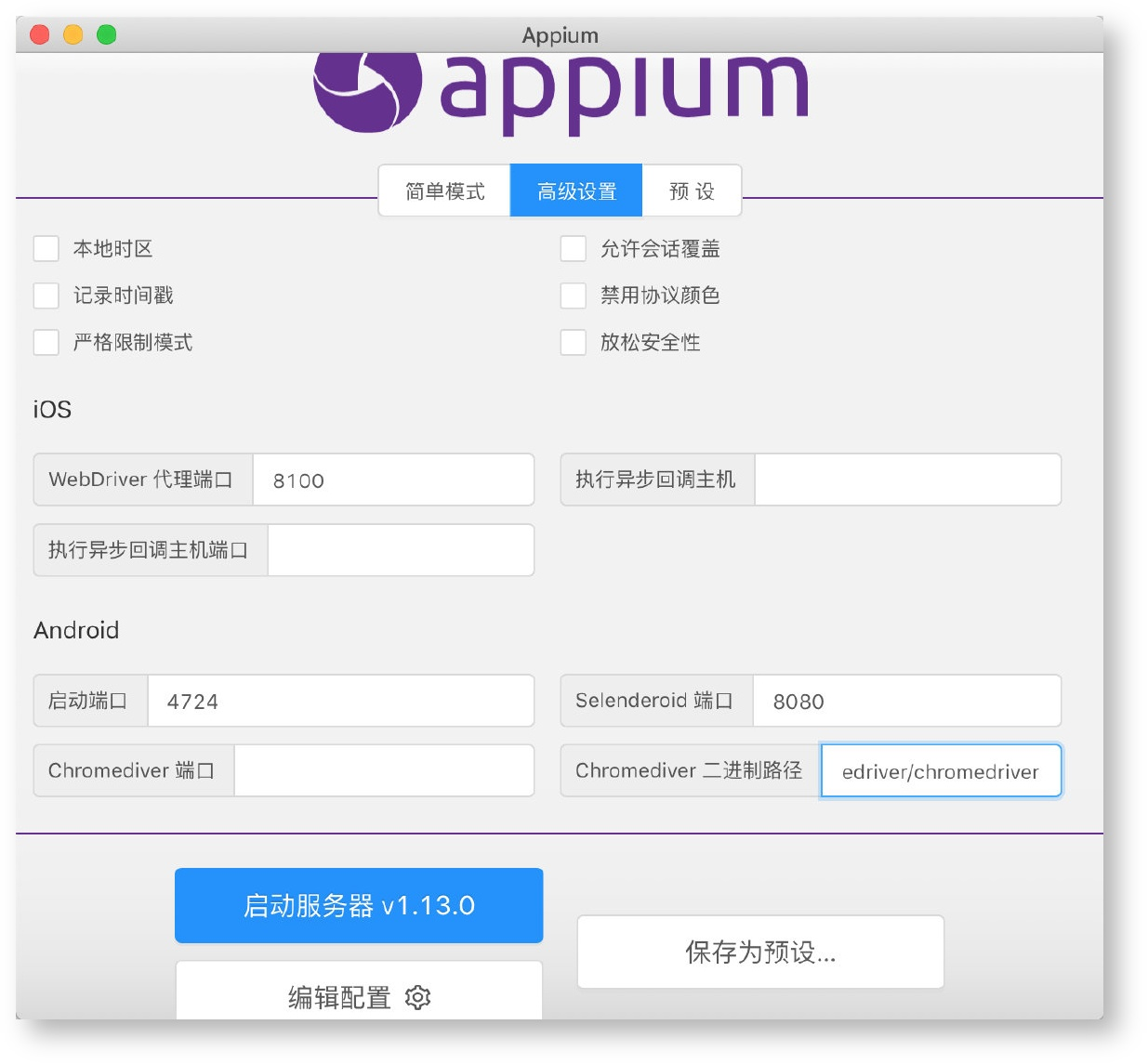
Task: Click the 保存为预设... button
Action: [x=760, y=952]
